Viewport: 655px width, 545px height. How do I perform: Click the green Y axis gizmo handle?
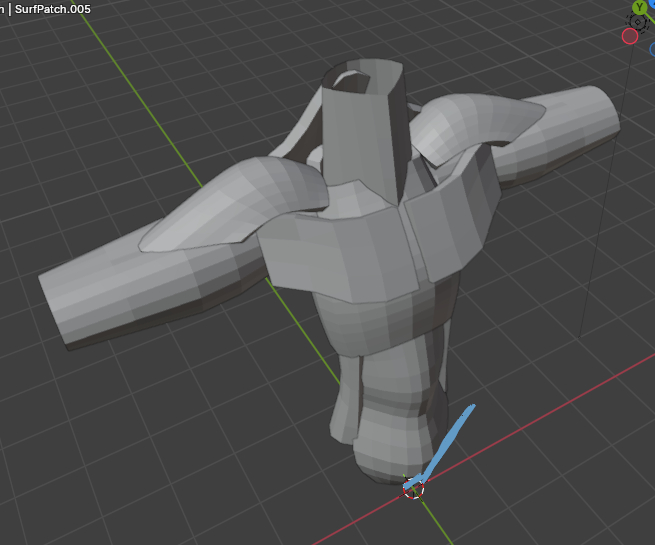click(x=639, y=8)
